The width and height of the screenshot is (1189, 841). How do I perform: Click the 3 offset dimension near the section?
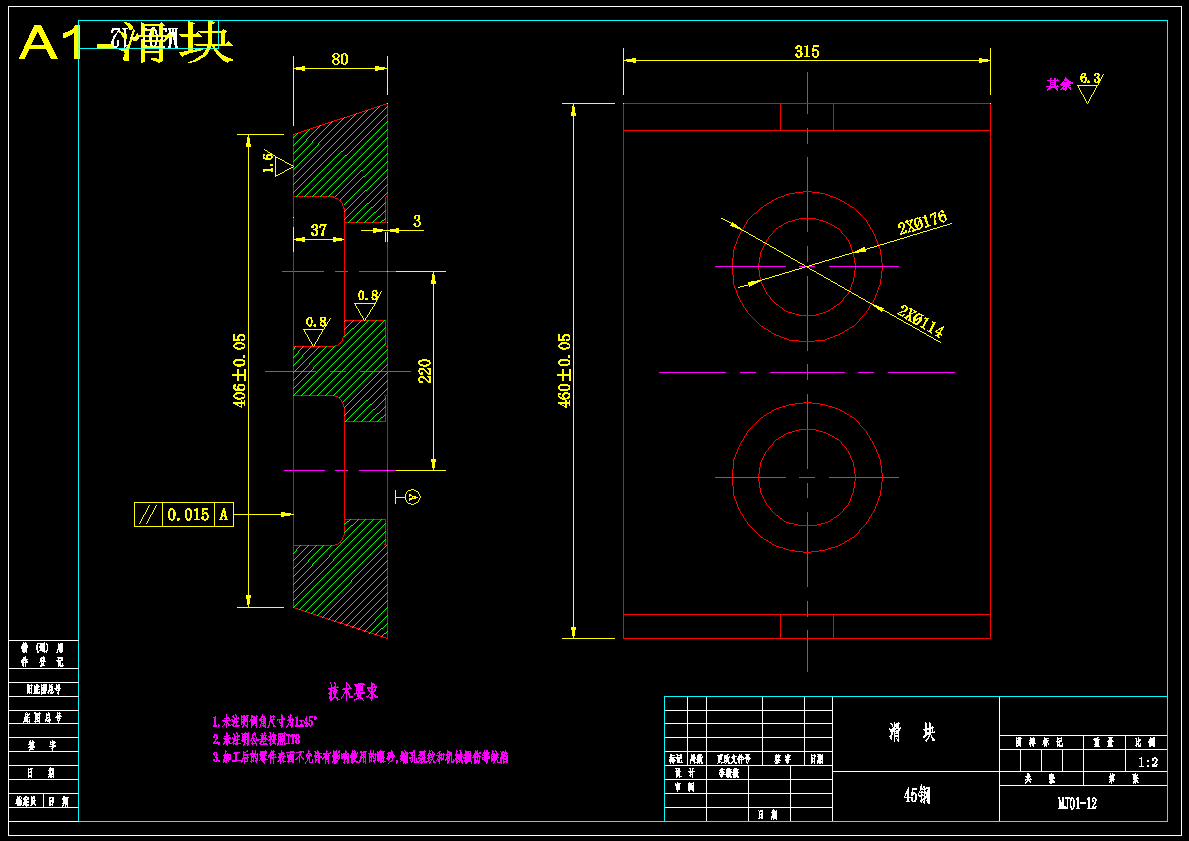click(x=416, y=221)
